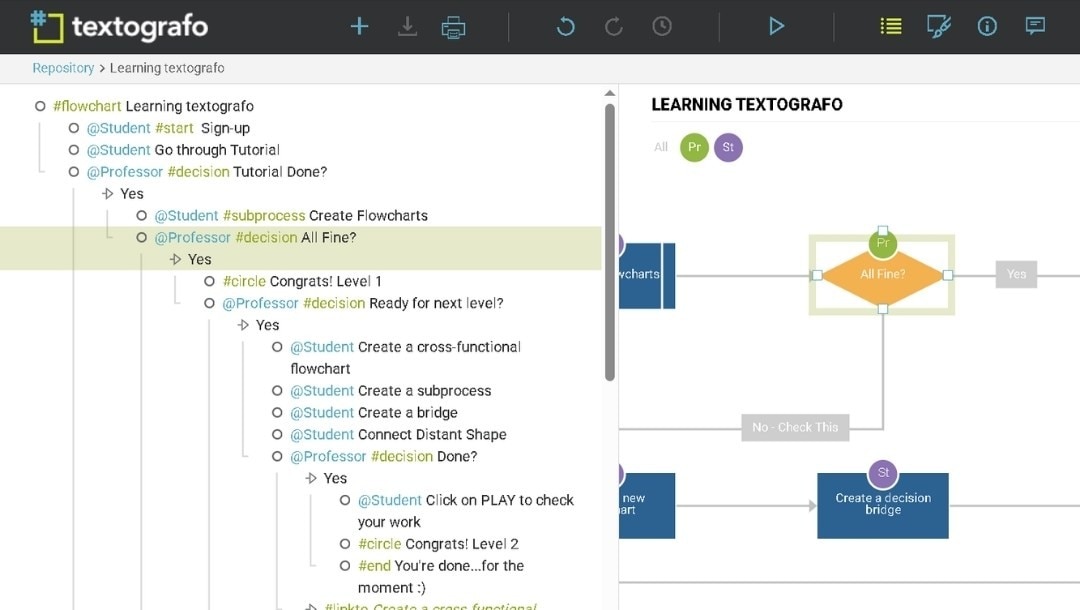Click the Yes connector label in diagram
1080x610 pixels.
[1016, 274]
